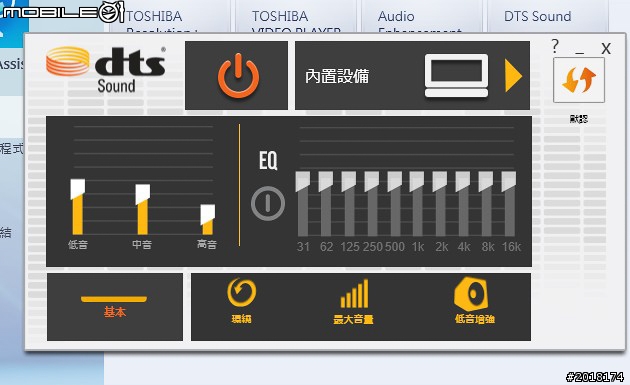The image size is (630, 385).
Task: Click the EQ label text
Action: point(268,161)
